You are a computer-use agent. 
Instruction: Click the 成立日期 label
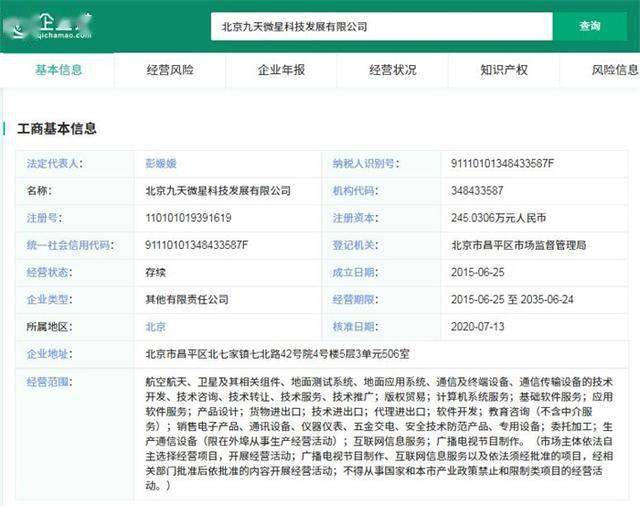tap(355, 273)
